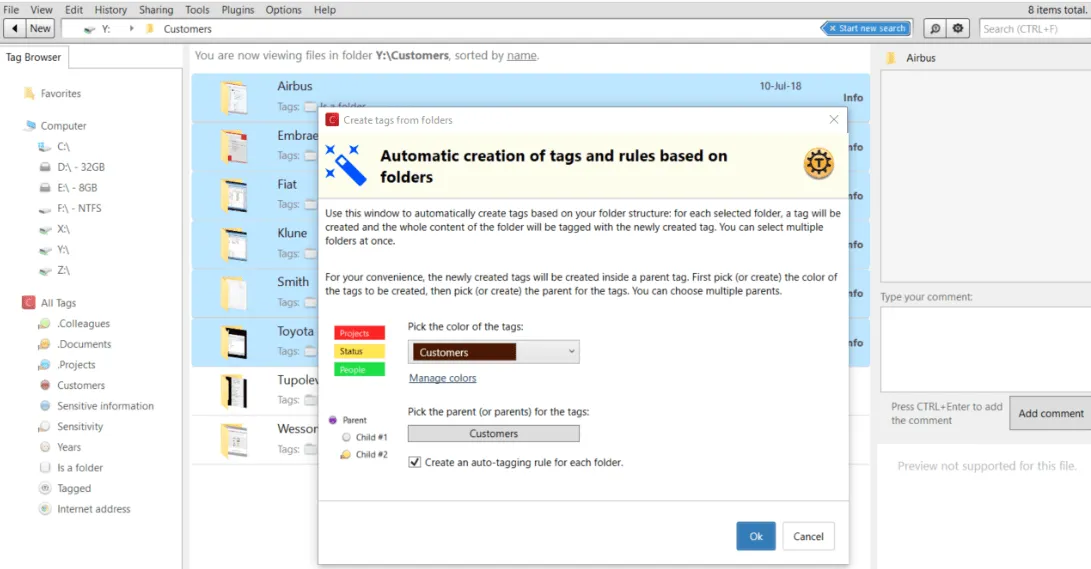This screenshot has width=1091, height=569.
Task: Click the back navigation arrow icon
Action: coord(15,29)
